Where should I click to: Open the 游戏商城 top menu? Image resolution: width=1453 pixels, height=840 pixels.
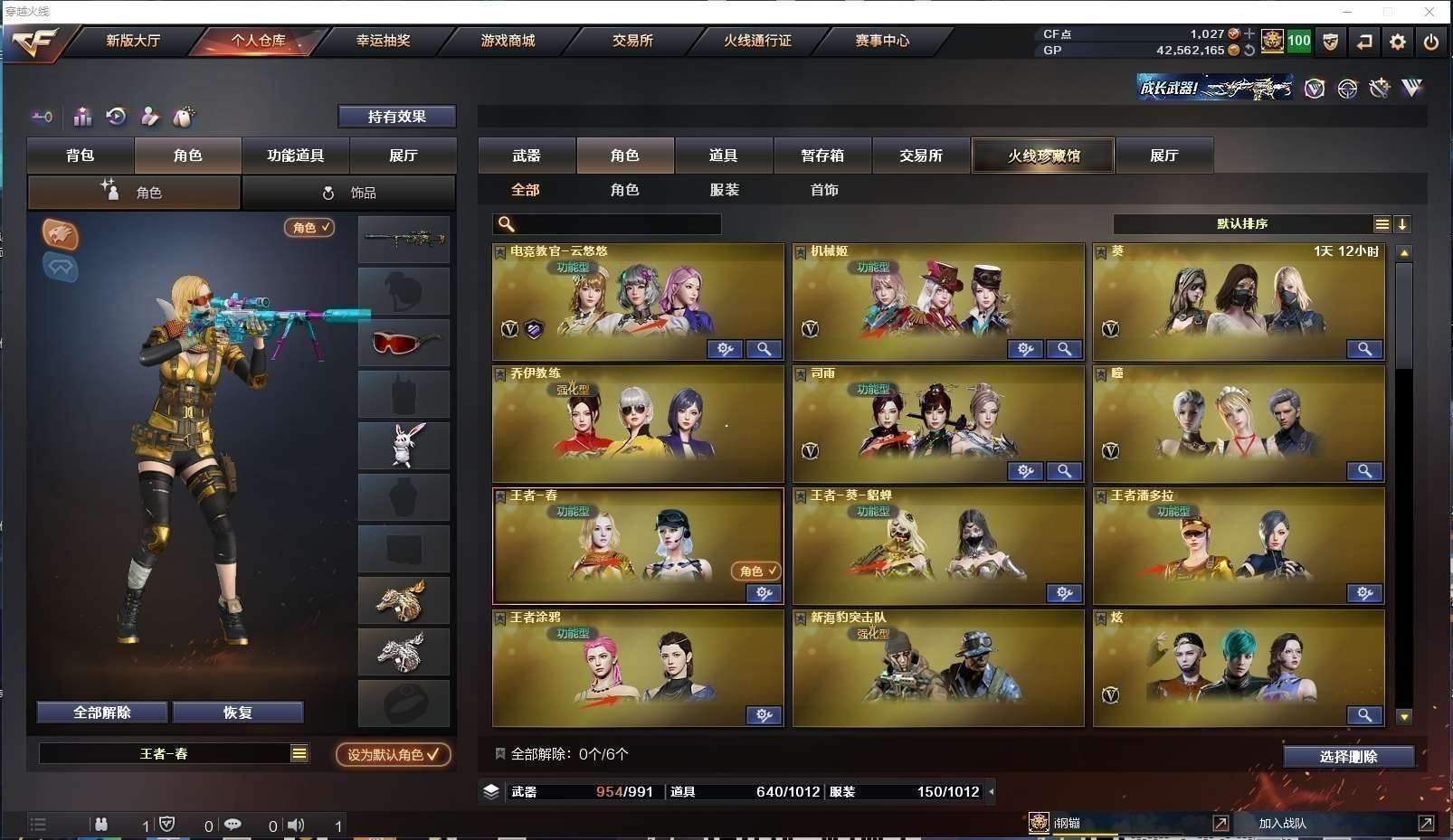(508, 41)
